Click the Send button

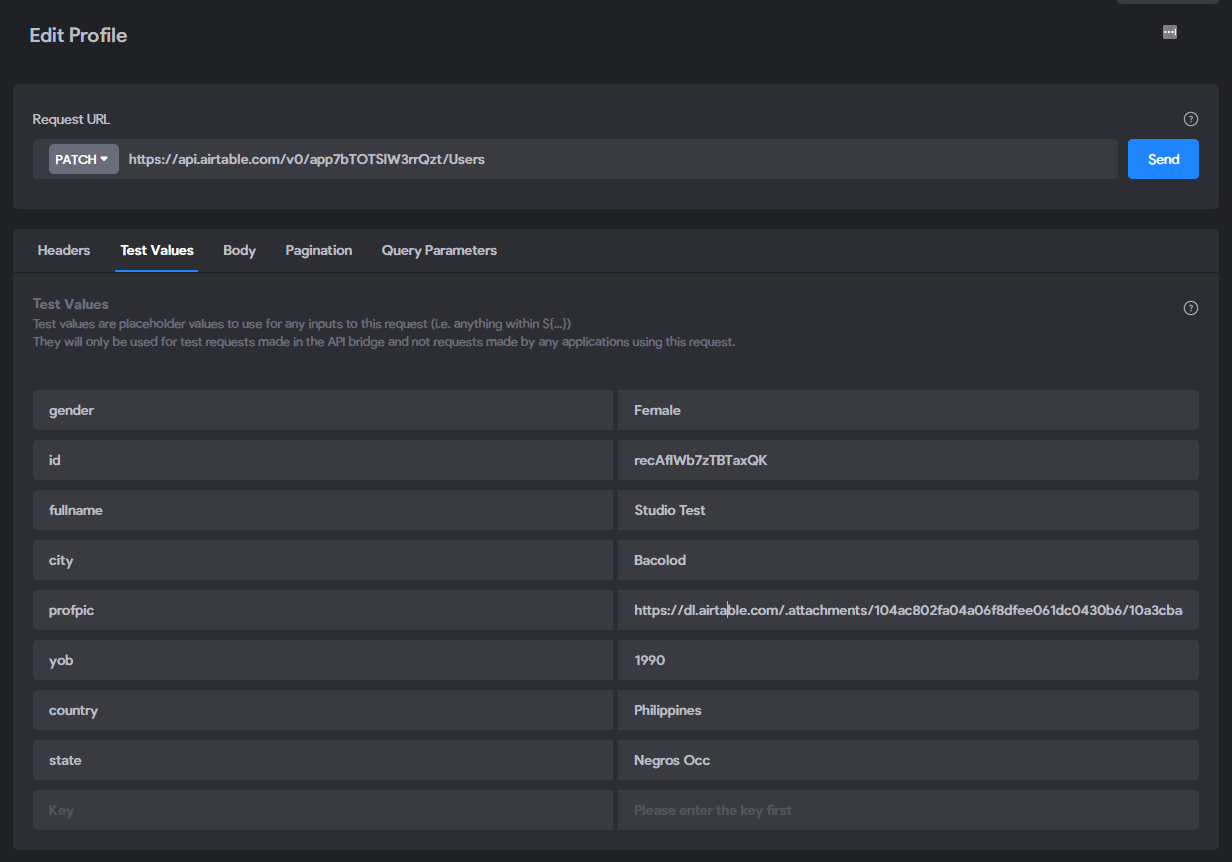click(1163, 159)
